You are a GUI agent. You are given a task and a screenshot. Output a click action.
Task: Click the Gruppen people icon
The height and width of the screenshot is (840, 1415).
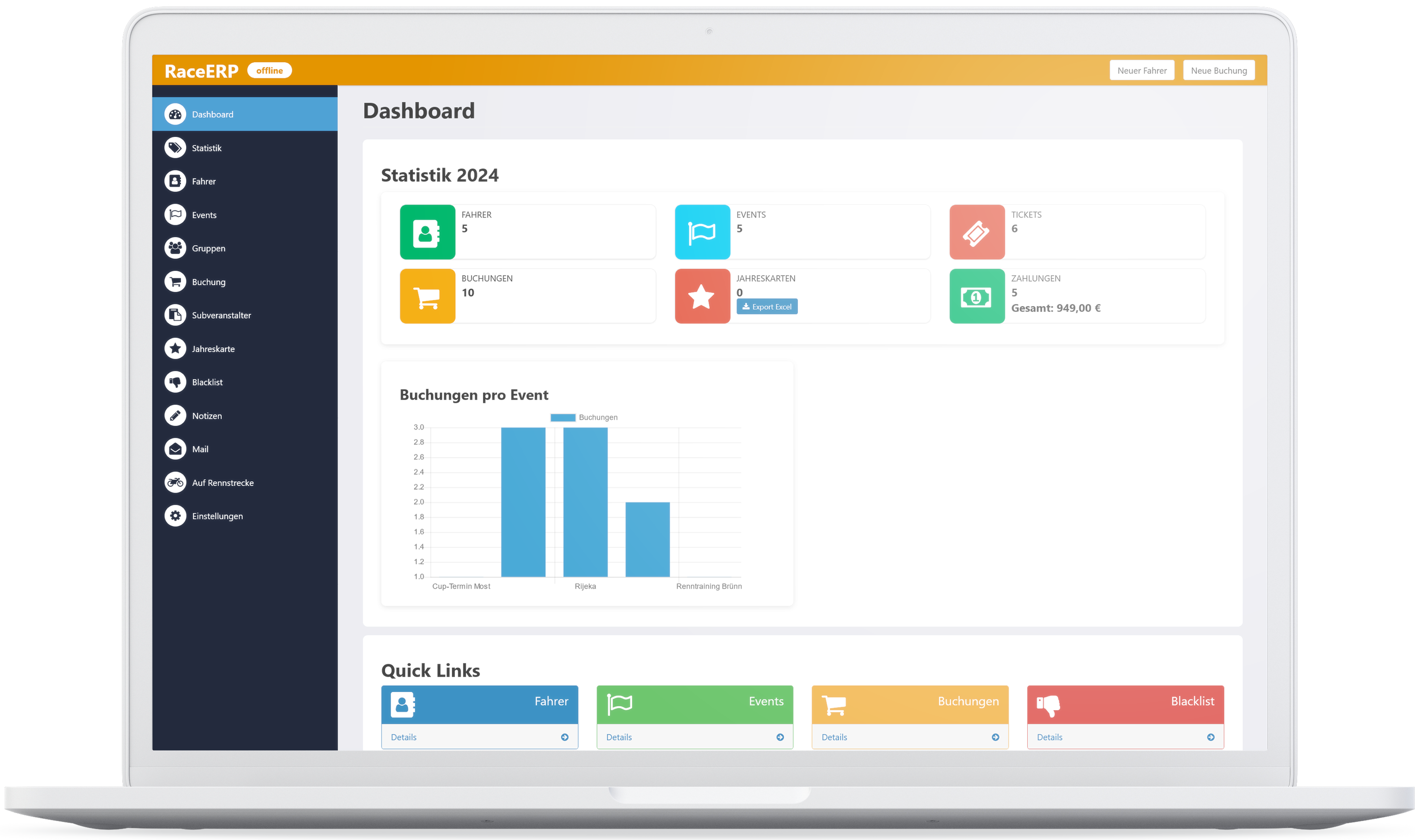(175, 248)
